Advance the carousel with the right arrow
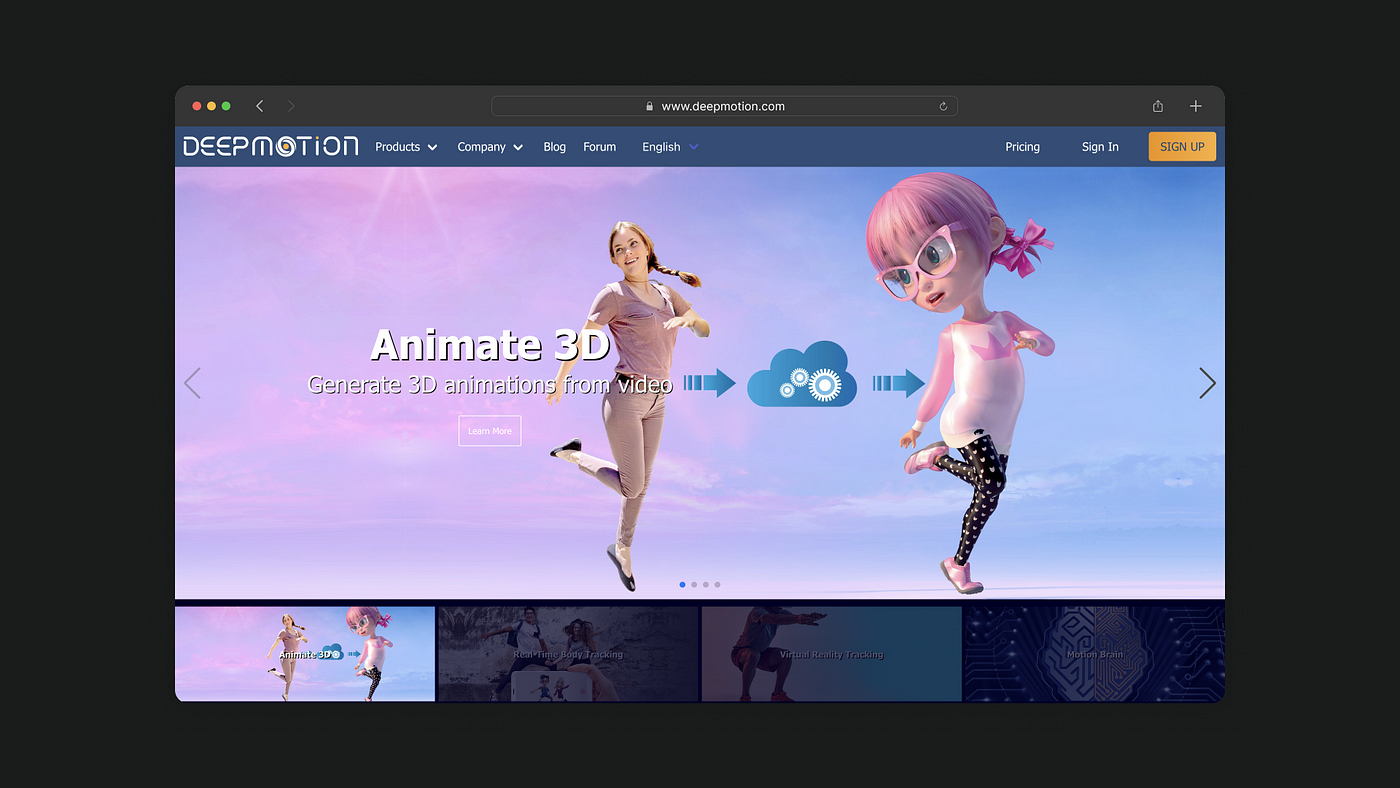1400x788 pixels. click(x=1206, y=383)
